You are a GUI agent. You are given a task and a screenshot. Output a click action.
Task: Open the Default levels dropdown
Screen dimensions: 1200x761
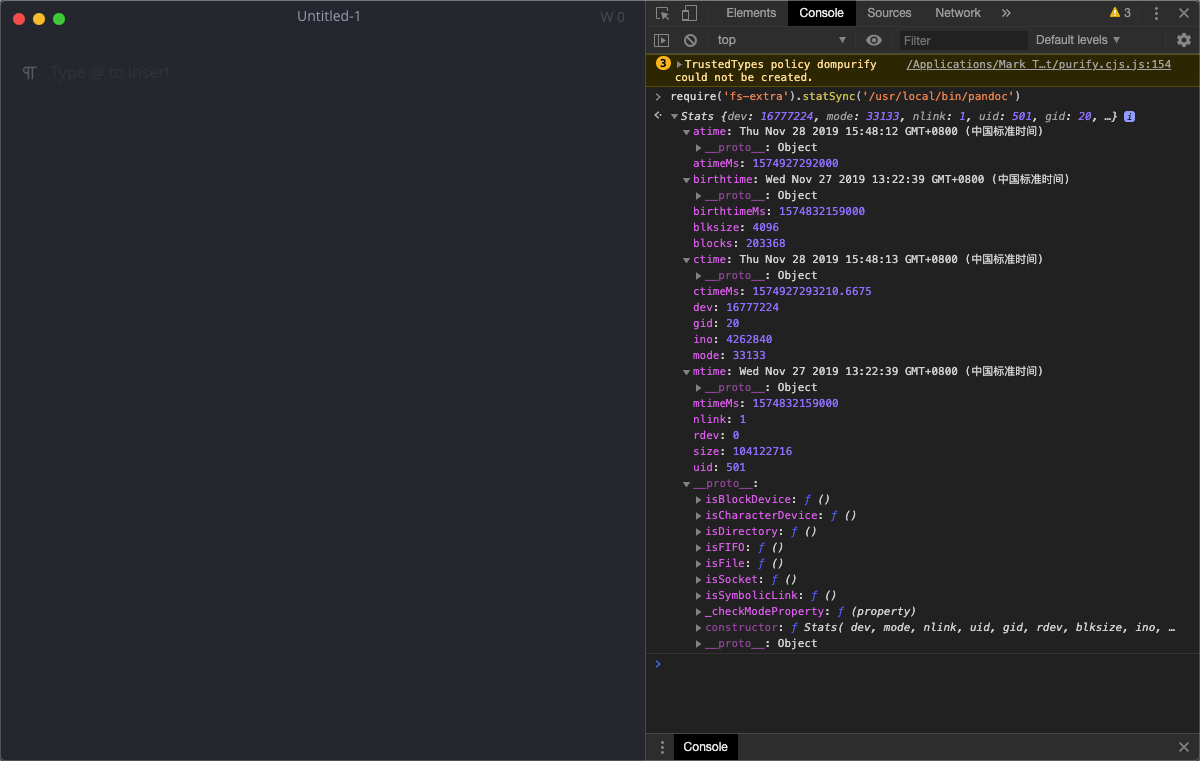click(x=1078, y=40)
